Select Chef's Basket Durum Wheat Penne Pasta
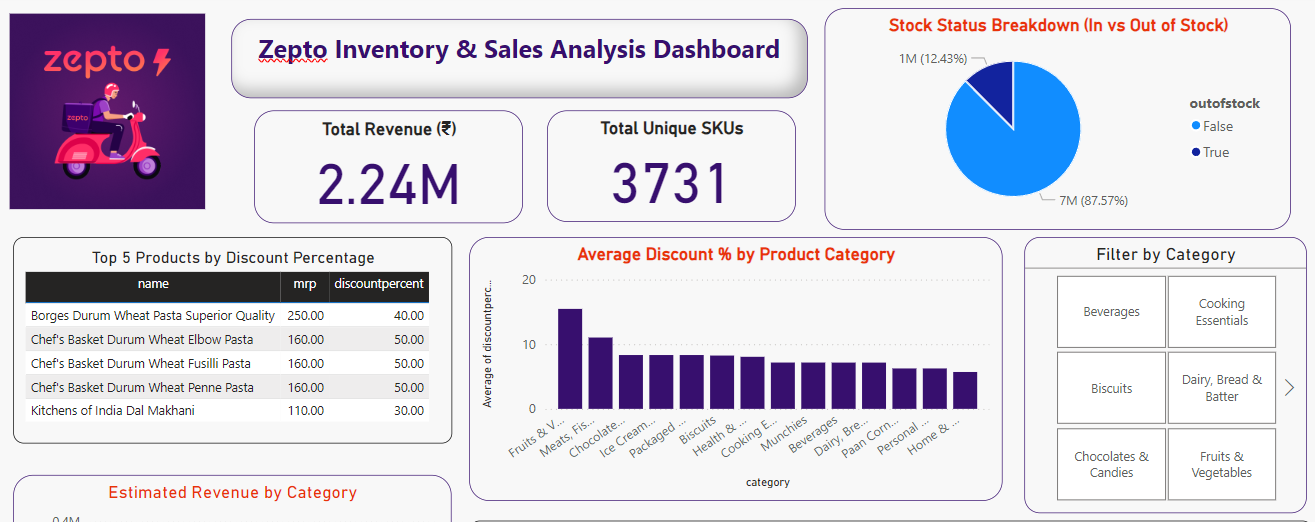The height and width of the screenshot is (522, 1315). (x=227, y=387)
